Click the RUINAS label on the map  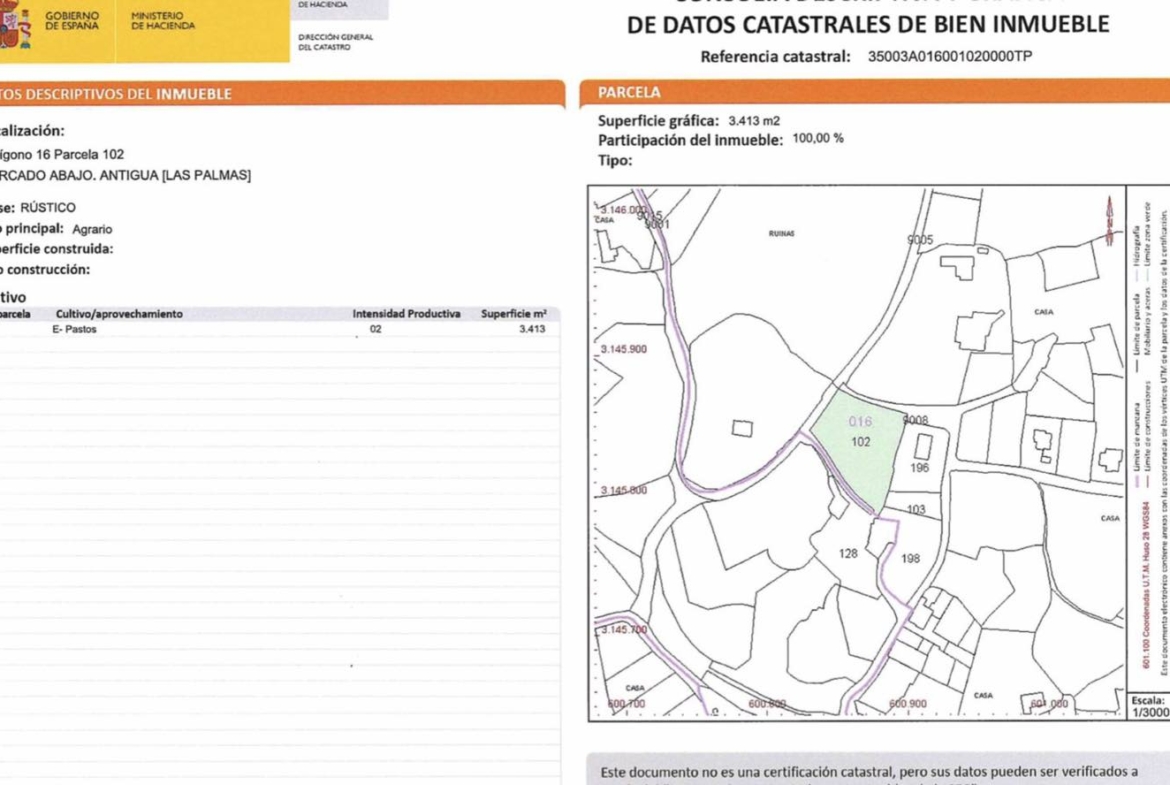coord(782,233)
